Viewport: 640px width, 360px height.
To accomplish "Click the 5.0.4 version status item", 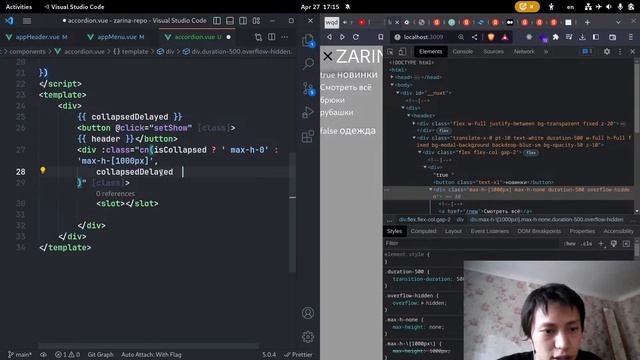I will coord(269,355).
